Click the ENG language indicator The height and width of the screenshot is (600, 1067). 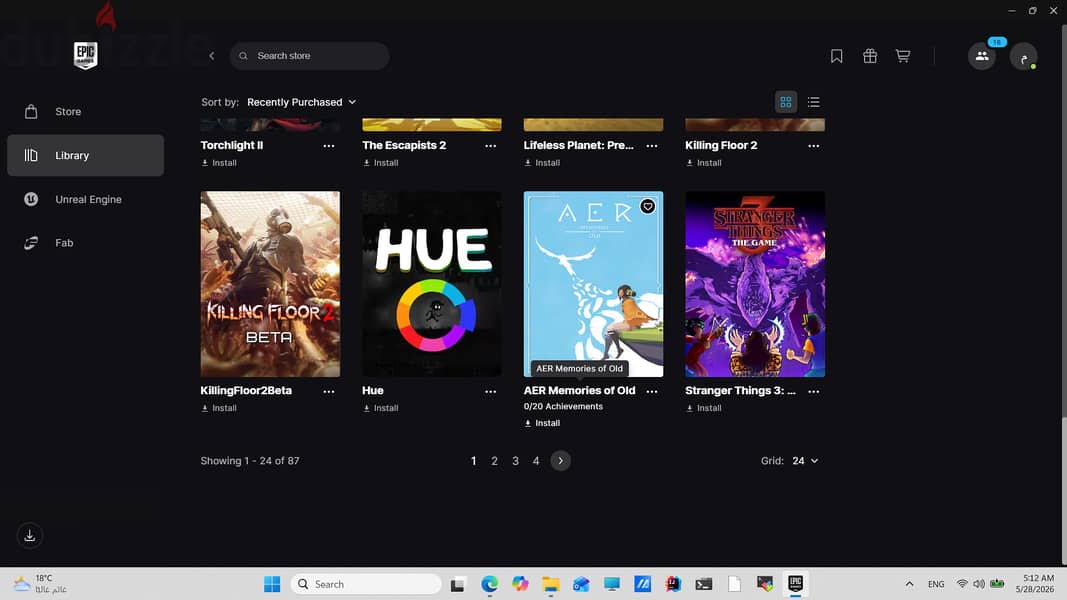(x=936, y=584)
